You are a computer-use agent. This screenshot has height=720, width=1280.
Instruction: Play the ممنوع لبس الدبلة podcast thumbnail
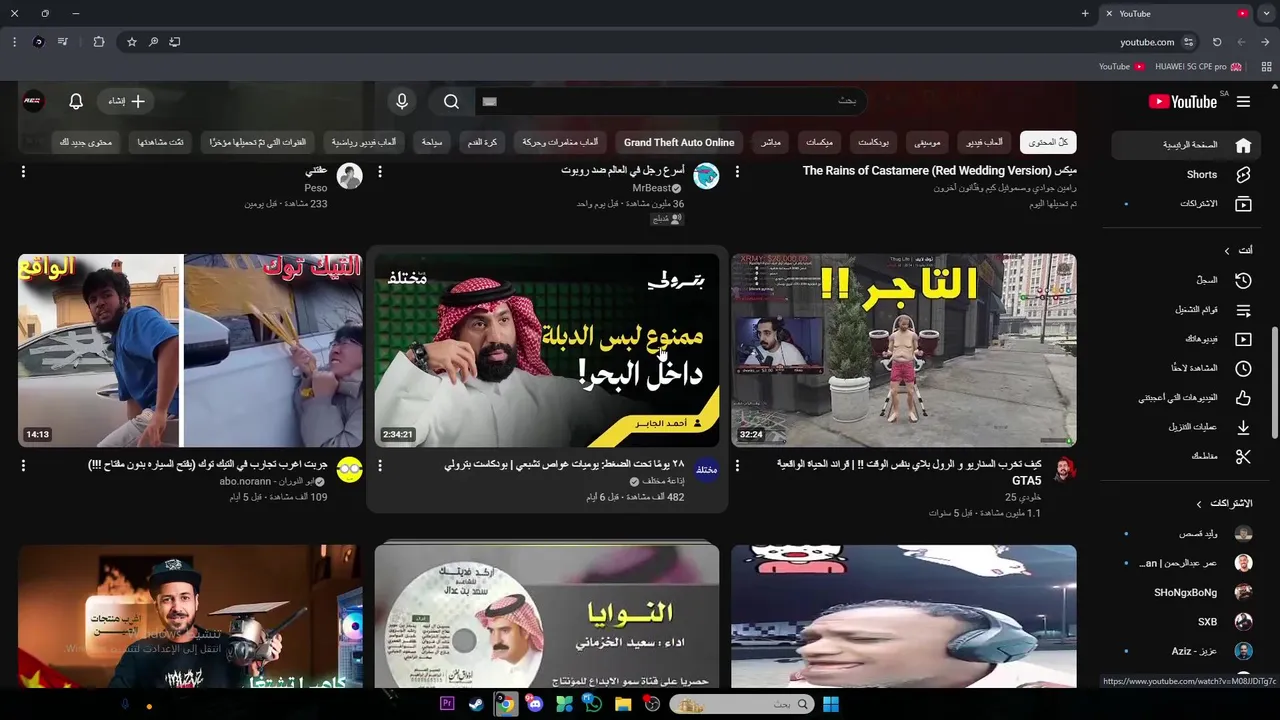[547, 350]
